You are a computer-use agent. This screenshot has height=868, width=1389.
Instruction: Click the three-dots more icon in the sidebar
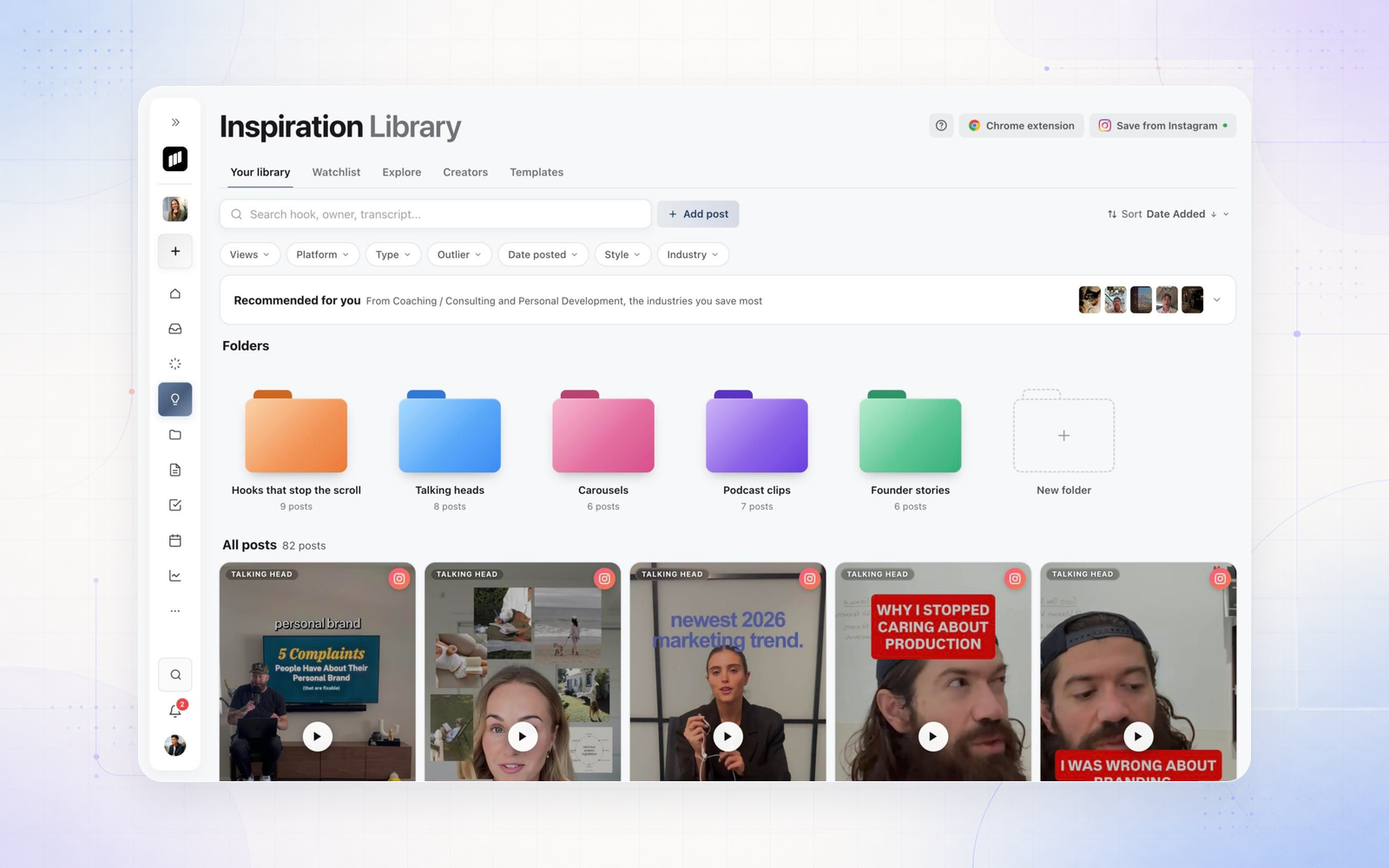(175, 611)
